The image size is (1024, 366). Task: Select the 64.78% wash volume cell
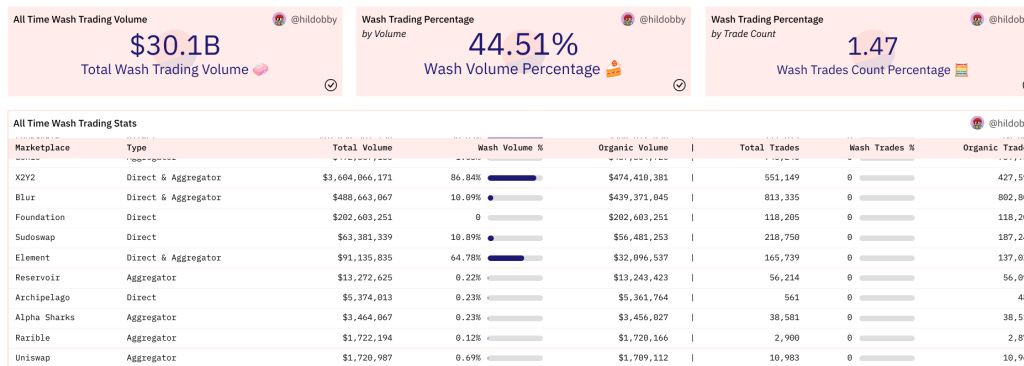(466, 258)
